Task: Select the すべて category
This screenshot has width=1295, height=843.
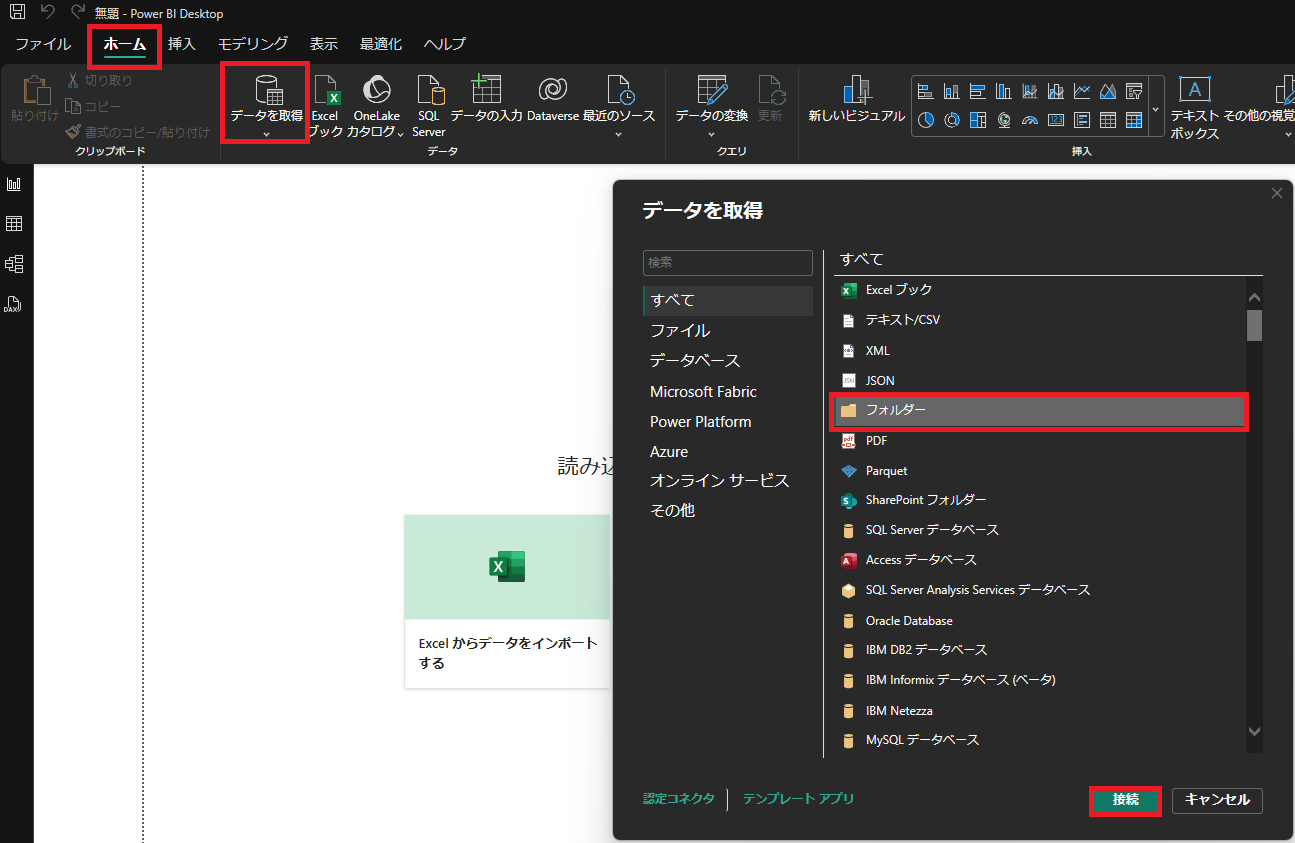Action: click(728, 300)
